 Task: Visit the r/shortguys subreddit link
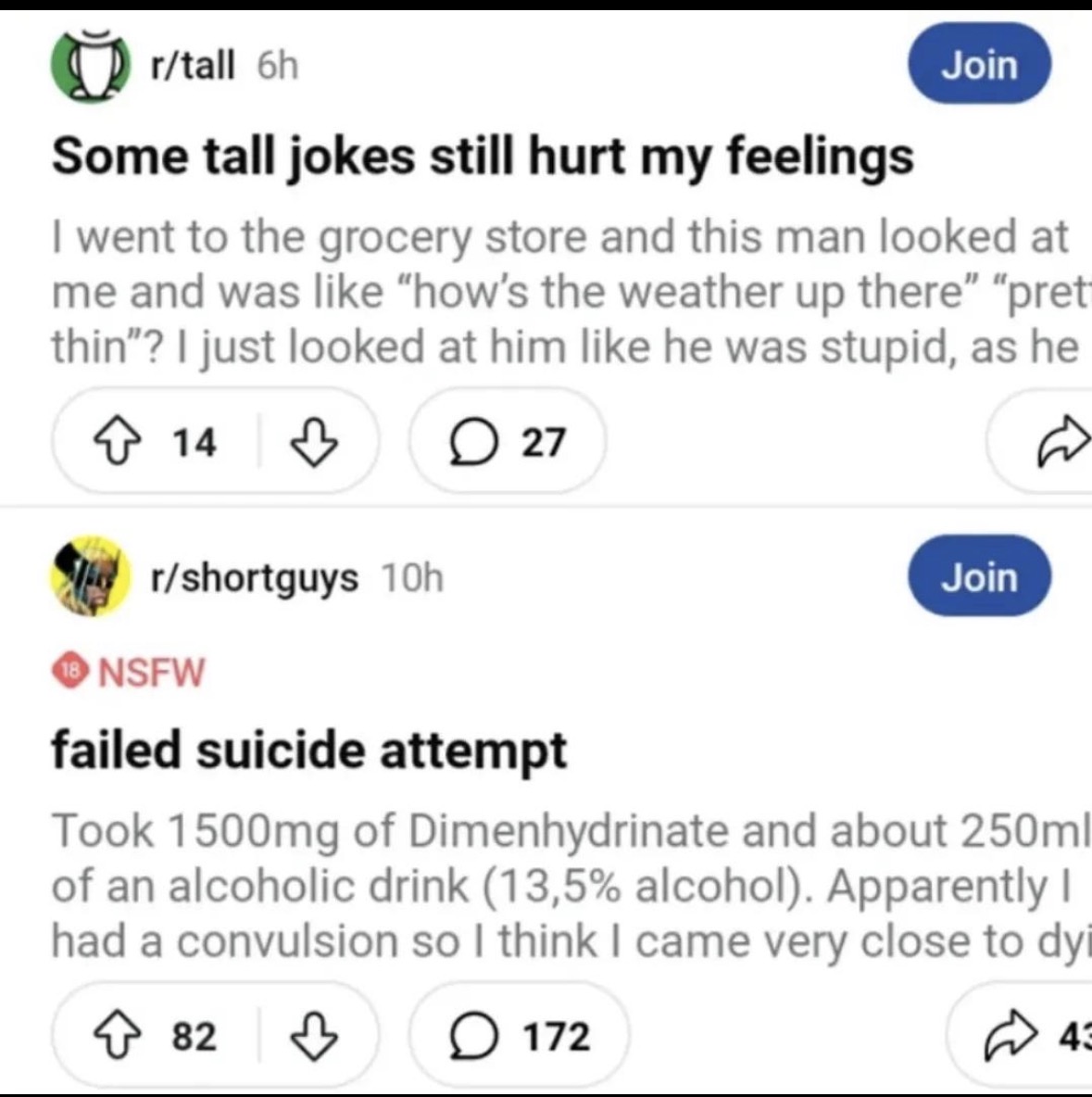click(255, 577)
